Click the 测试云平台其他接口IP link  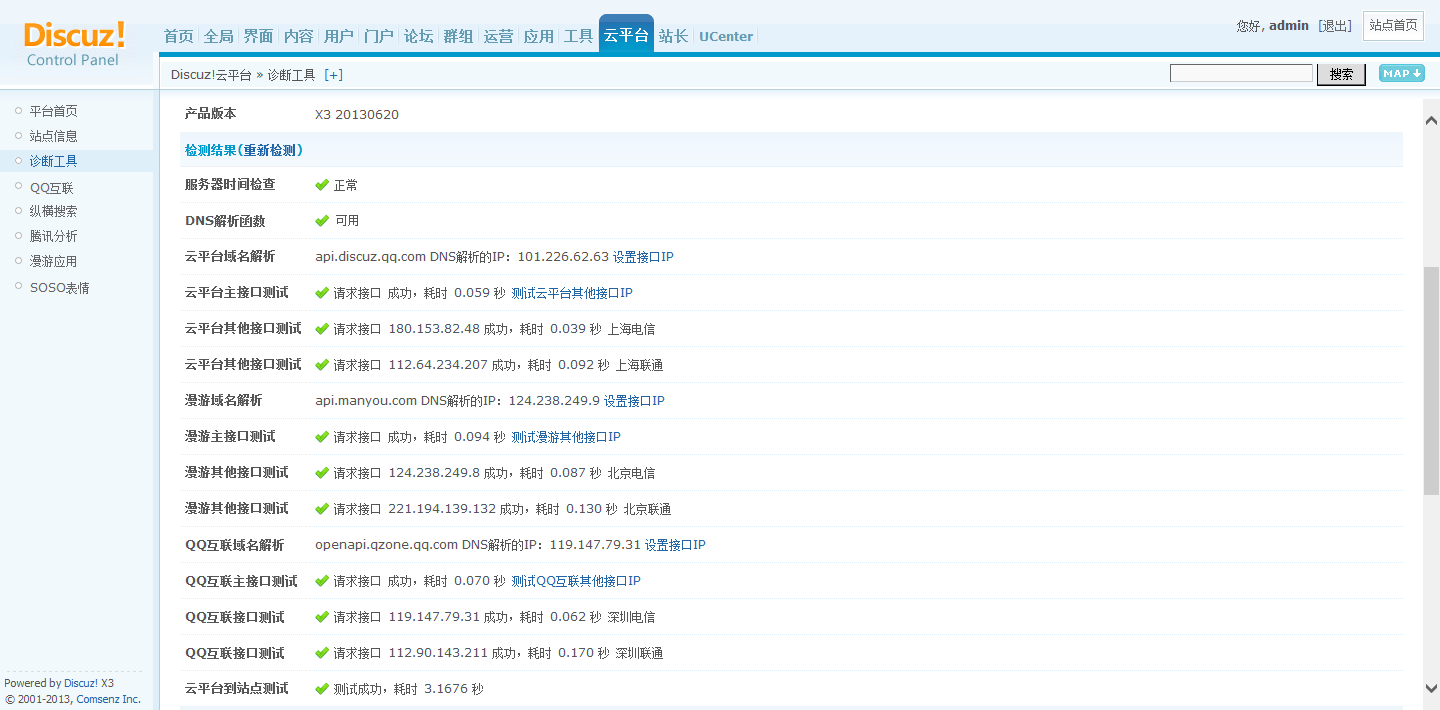click(x=572, y=293)
